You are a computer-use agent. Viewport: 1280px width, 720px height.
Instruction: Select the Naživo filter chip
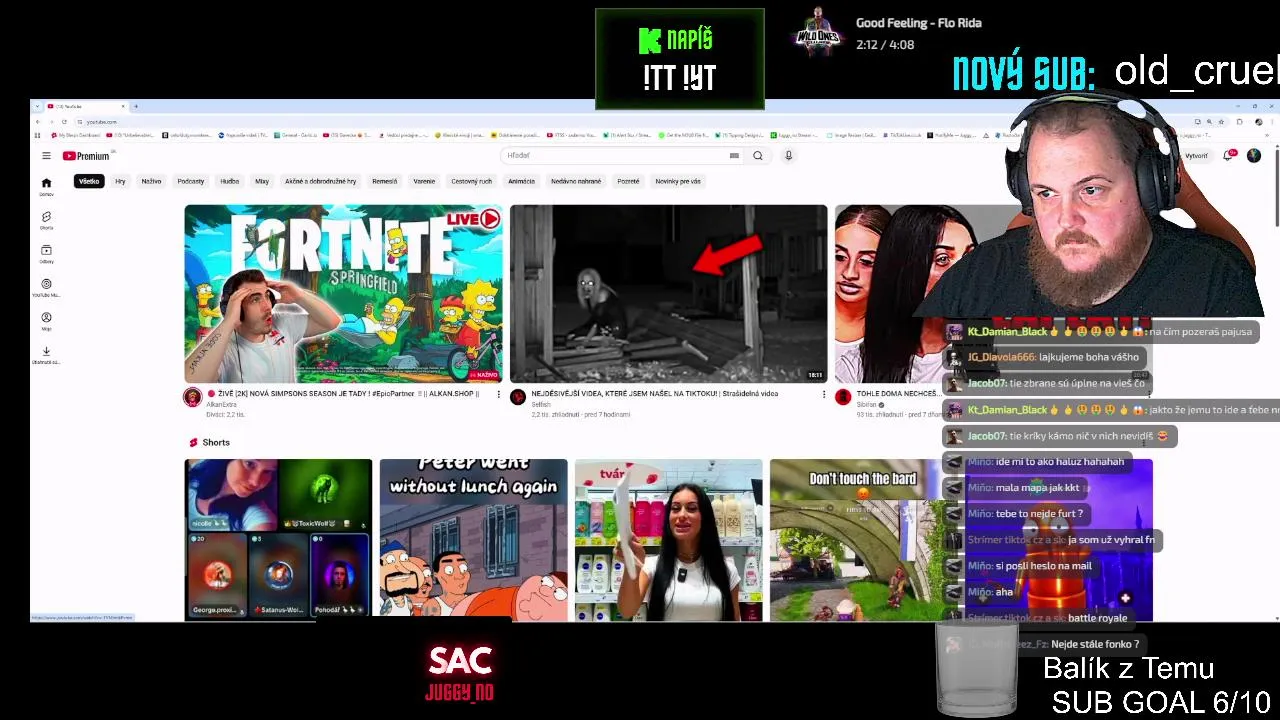tap(151, 182)
